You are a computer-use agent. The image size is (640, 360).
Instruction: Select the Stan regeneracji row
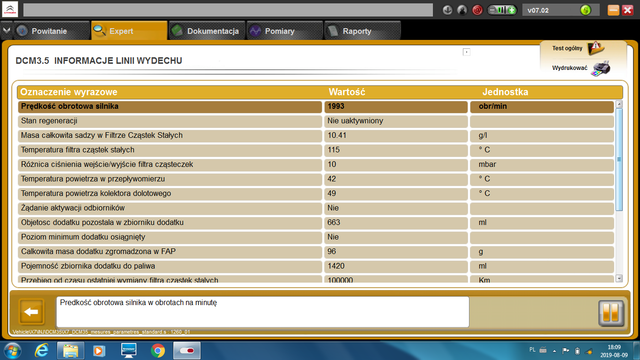click(316, 121)
